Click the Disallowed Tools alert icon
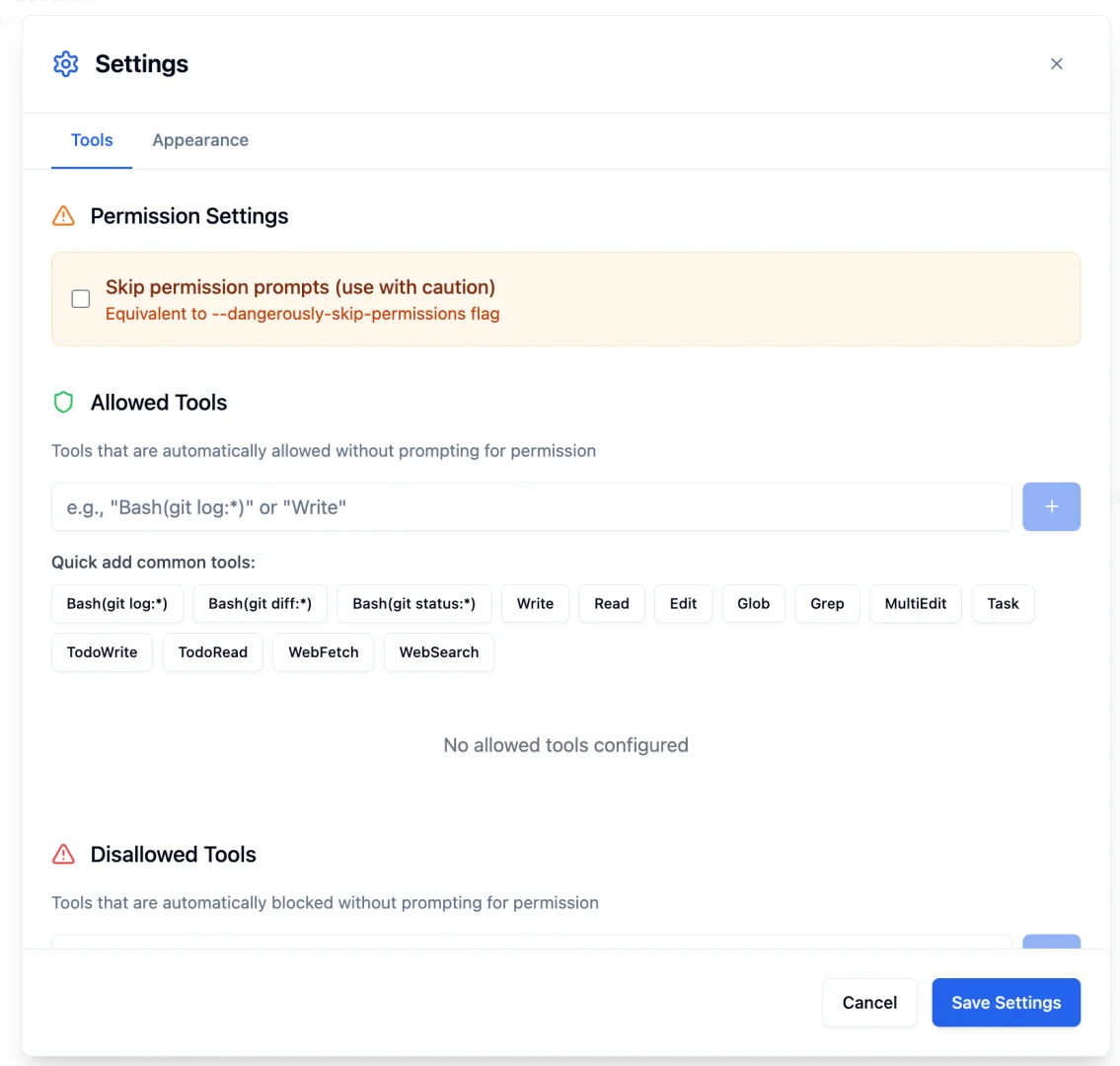Viewport: 1120px width, 1066px height. coord(63,855)
